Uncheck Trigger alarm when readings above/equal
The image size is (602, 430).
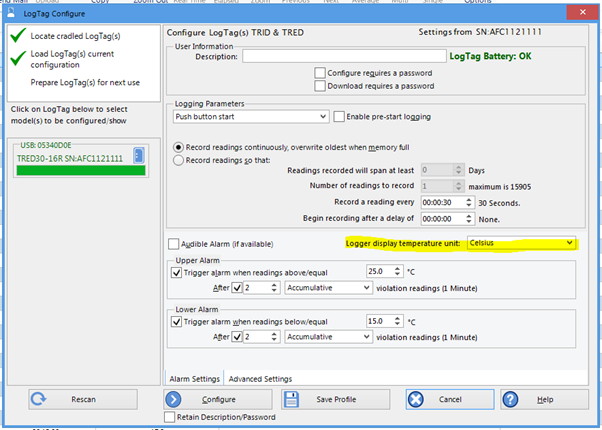[176, 273]
